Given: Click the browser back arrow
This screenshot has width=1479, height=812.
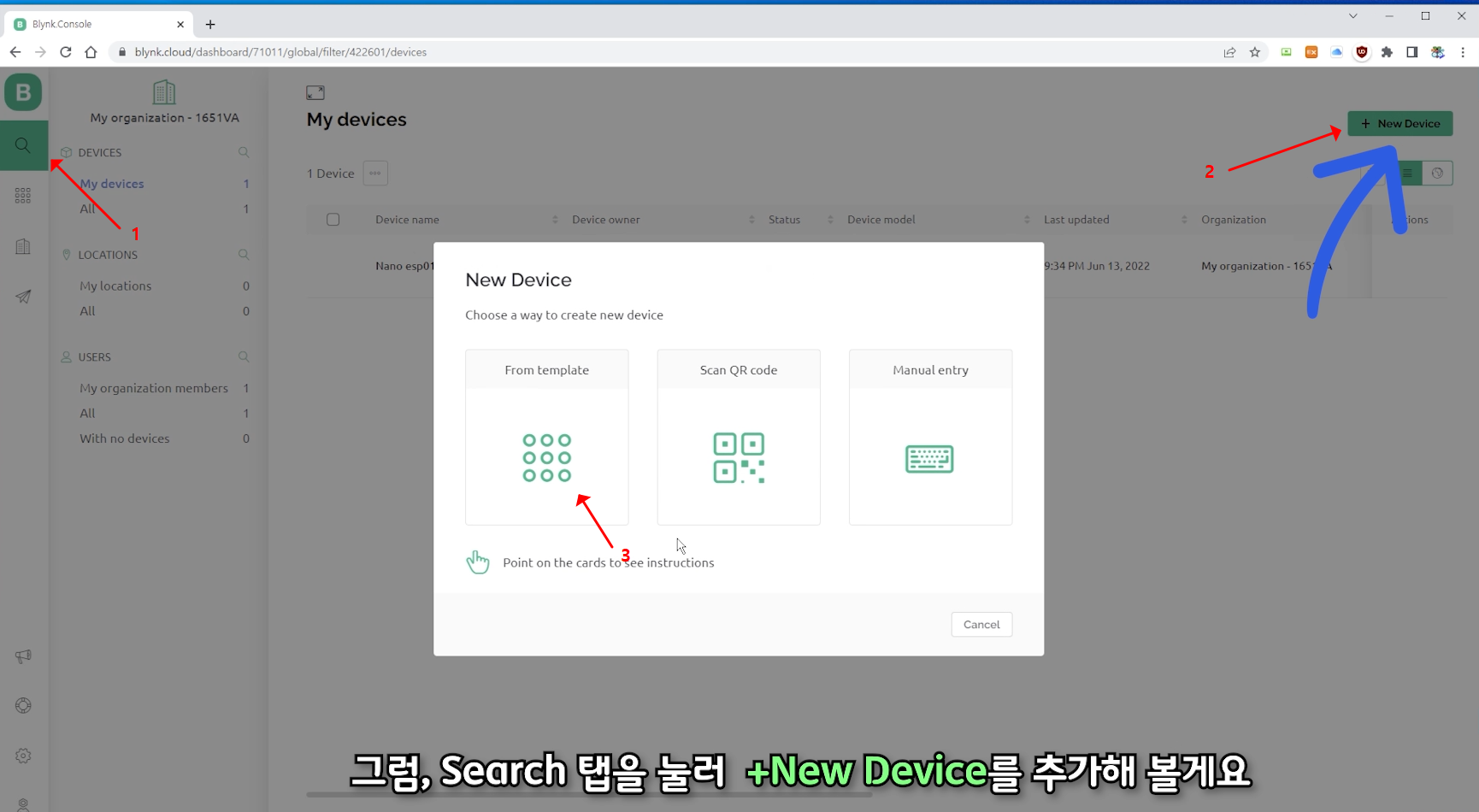Looking at the screenshot, I should click(x=15, y=52).
